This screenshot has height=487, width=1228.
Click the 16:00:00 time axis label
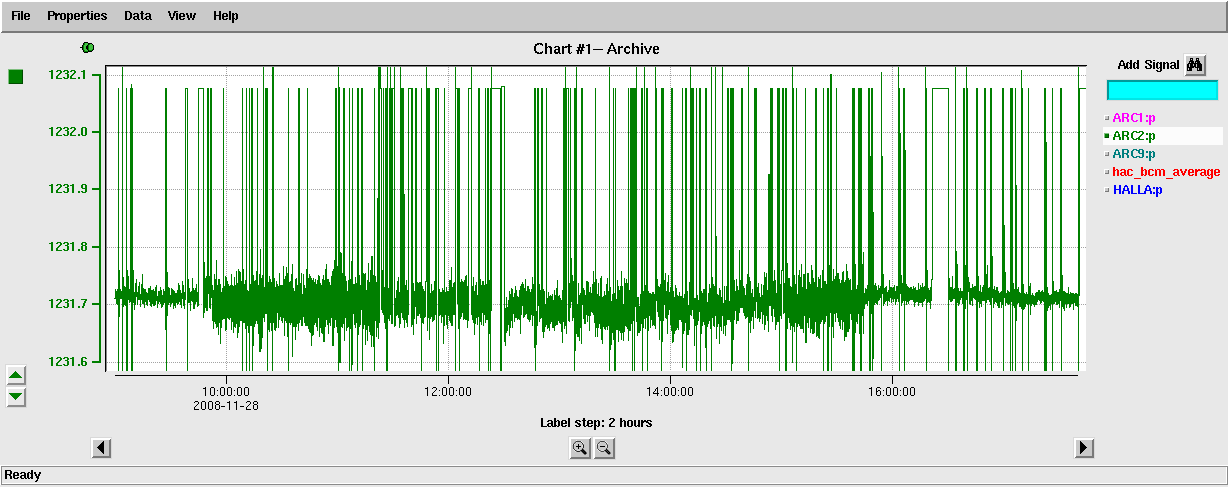[892, 392]
